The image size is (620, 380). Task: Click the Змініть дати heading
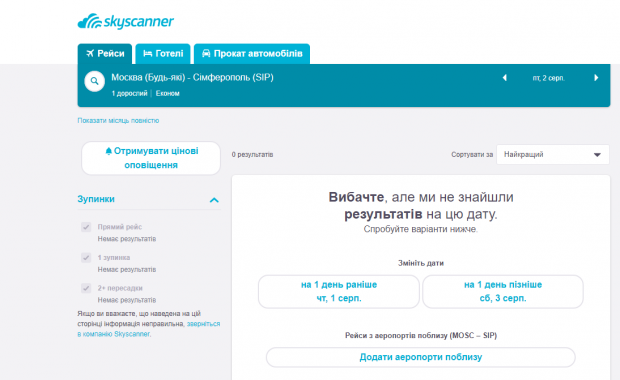(x=421, y=263)
